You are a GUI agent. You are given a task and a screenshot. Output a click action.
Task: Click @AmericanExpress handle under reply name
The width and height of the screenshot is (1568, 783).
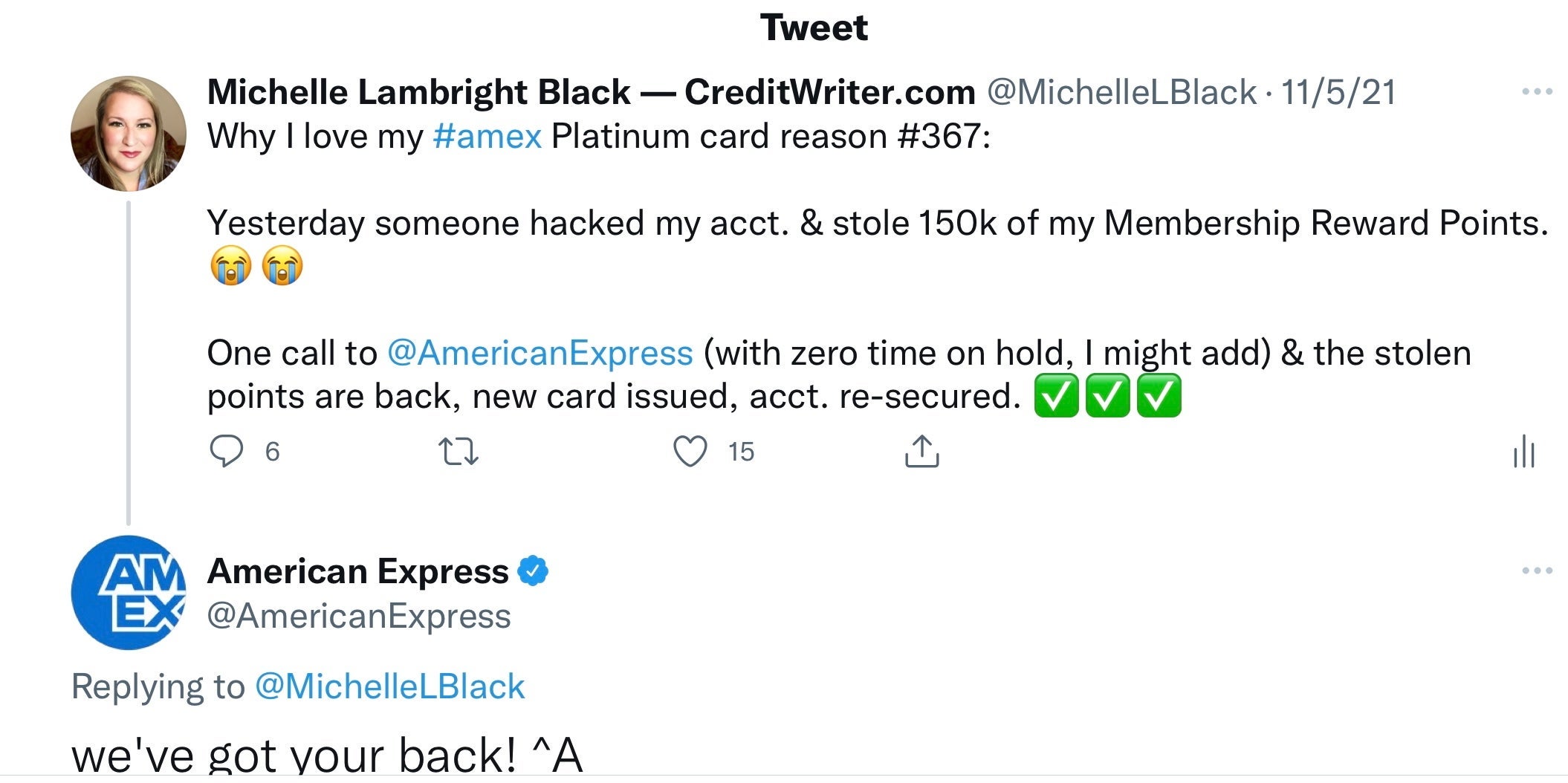(359, 616)
